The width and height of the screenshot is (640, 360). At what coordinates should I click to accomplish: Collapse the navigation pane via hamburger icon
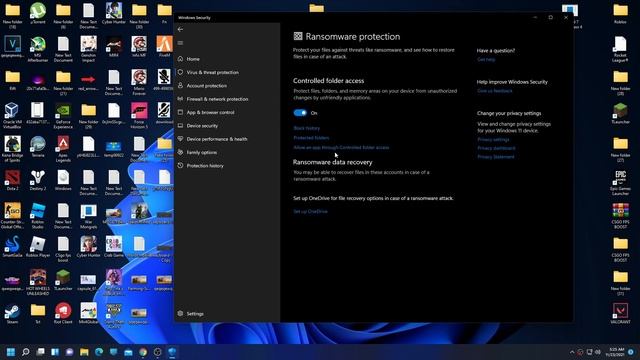click(180, 43)
